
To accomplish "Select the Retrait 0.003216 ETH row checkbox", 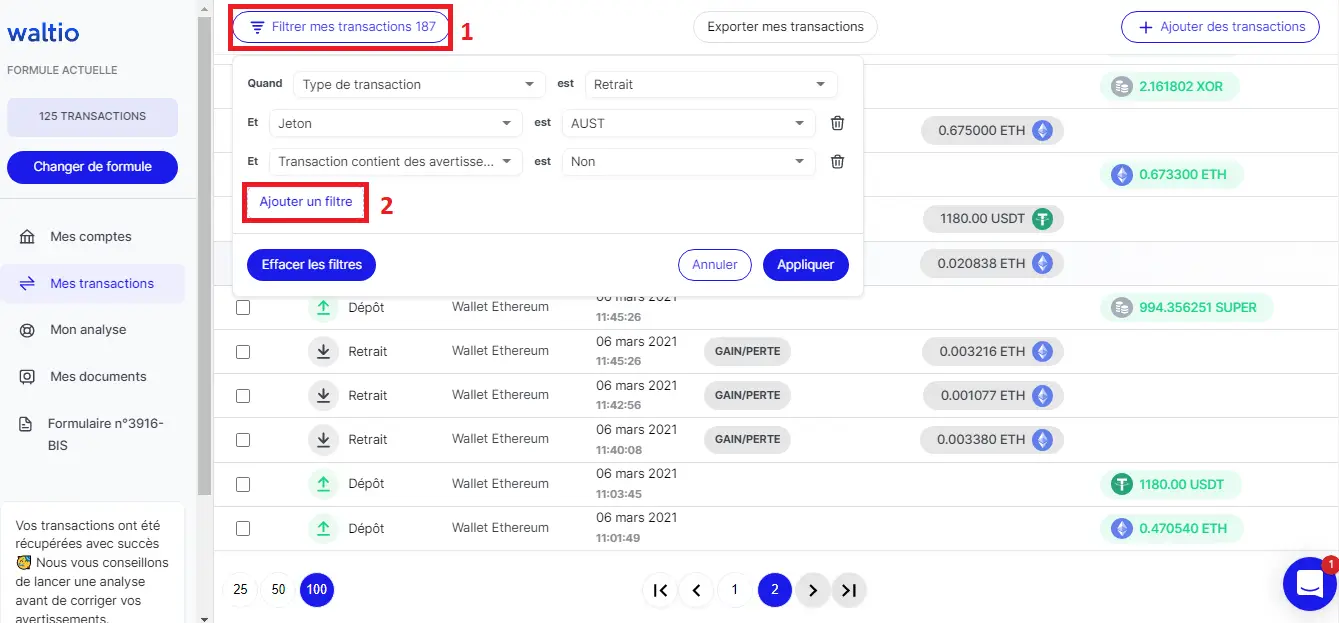I will click(243, 352).
